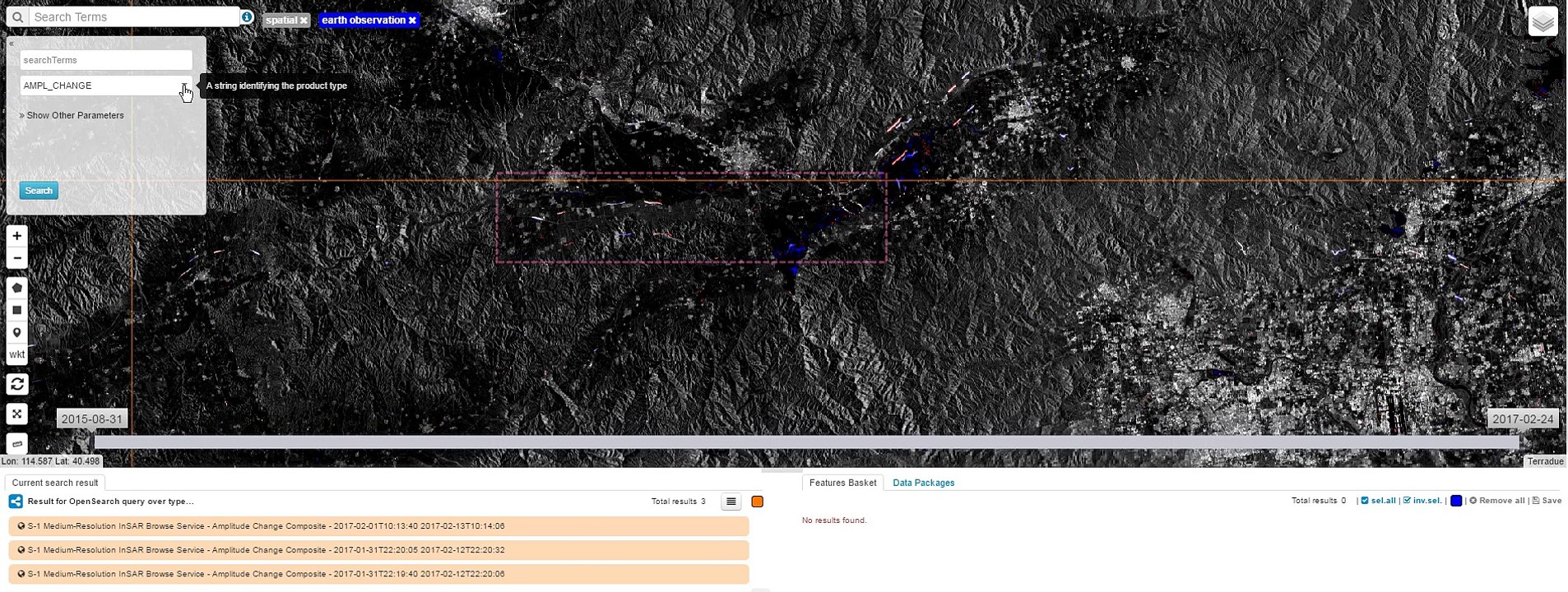Viewport: 1568px width, 592px height.
Task: Click the searchTerms input field
Action: [x=105, y=60]
